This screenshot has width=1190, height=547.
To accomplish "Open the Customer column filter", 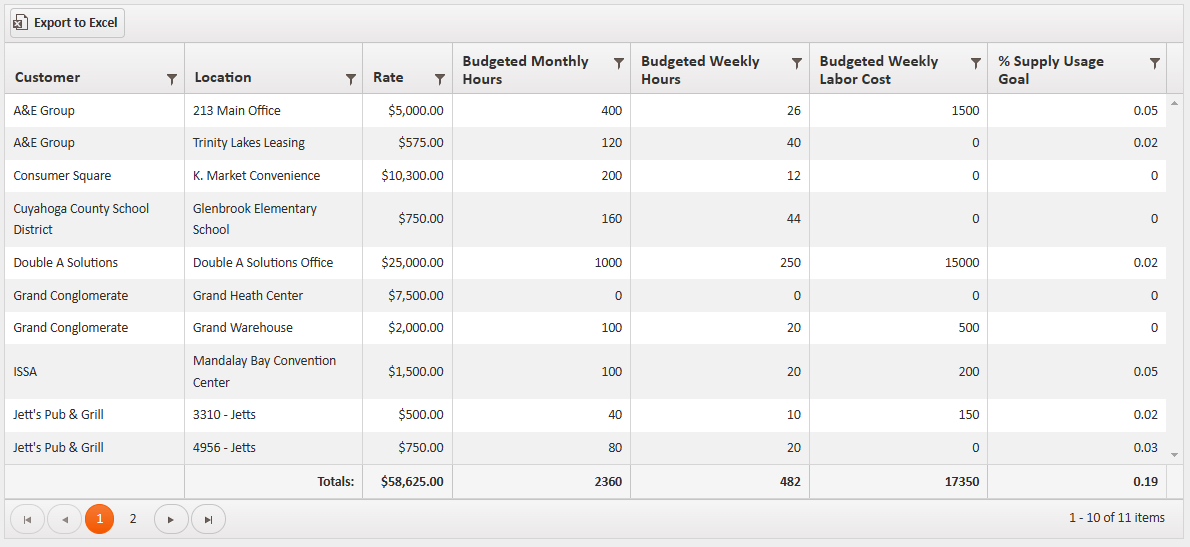I will (172, 79).
